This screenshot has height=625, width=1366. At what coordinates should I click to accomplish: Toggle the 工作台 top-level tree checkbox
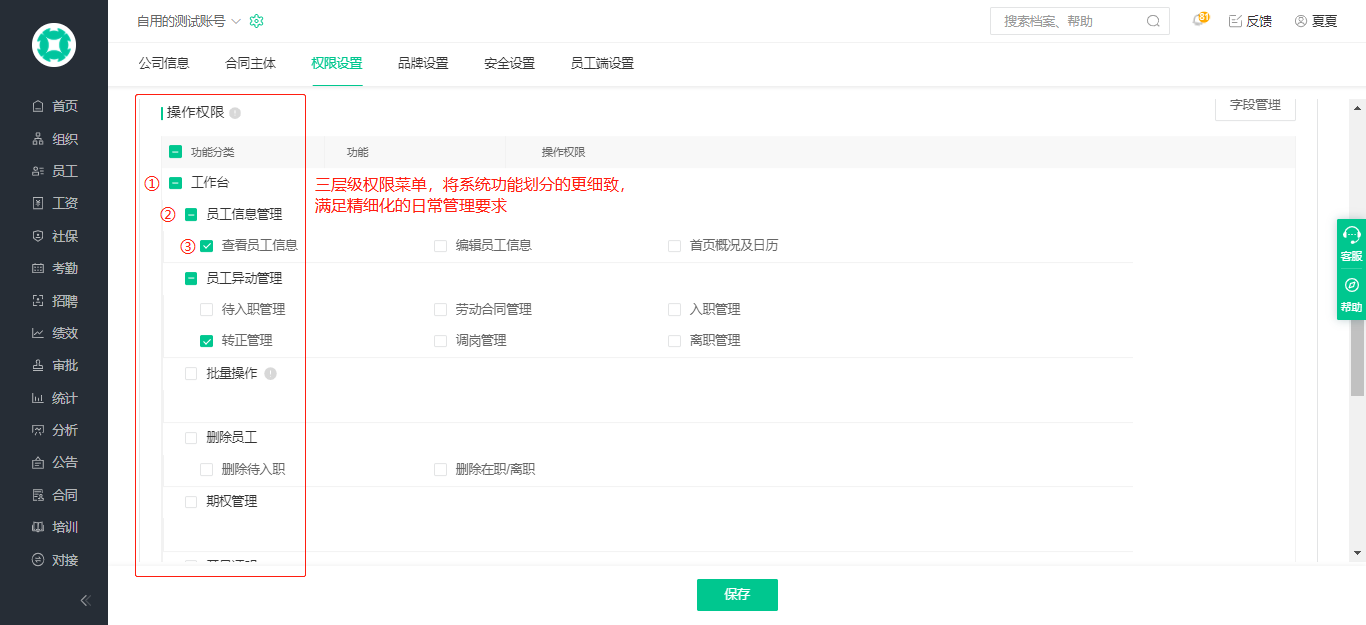176,183
